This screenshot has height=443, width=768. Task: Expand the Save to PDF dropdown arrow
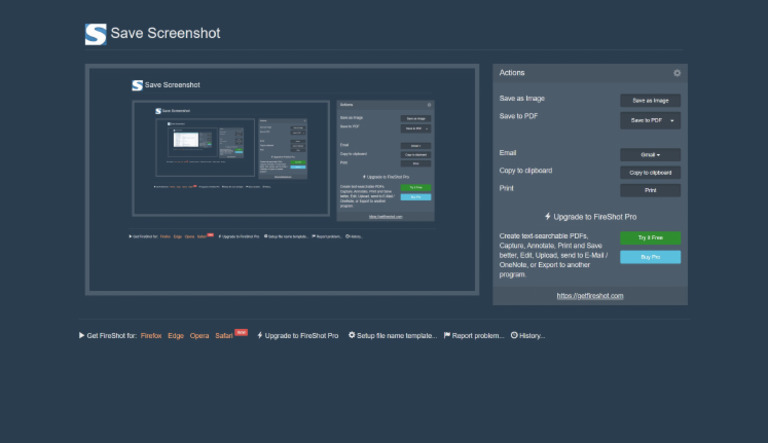(x=672, y=121)
